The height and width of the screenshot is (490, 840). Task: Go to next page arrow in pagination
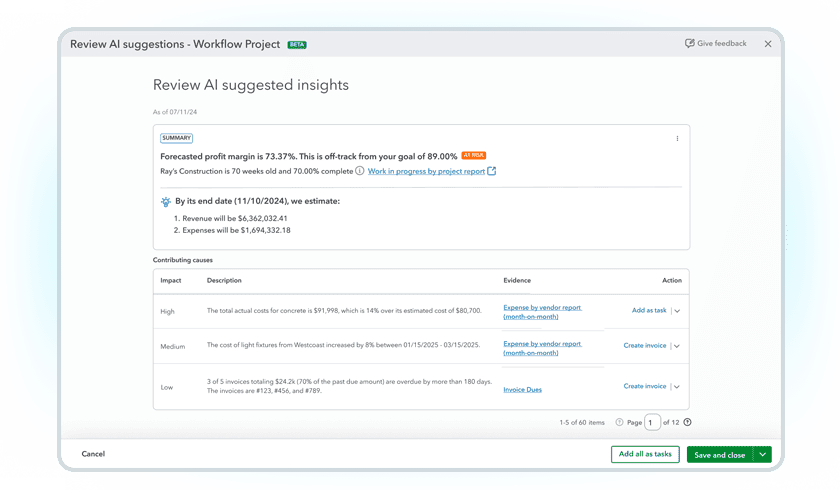click(x=688, y=423)
